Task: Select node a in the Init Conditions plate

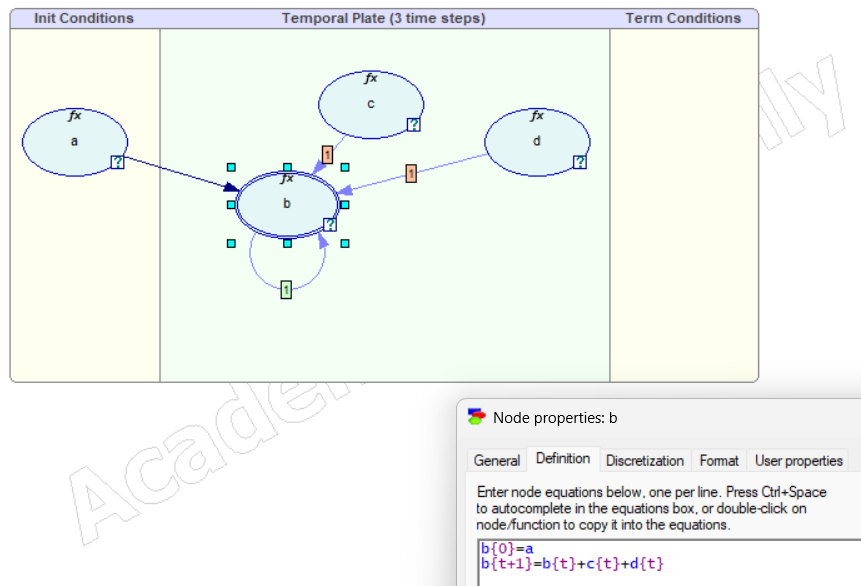Action: coord(74,140)
